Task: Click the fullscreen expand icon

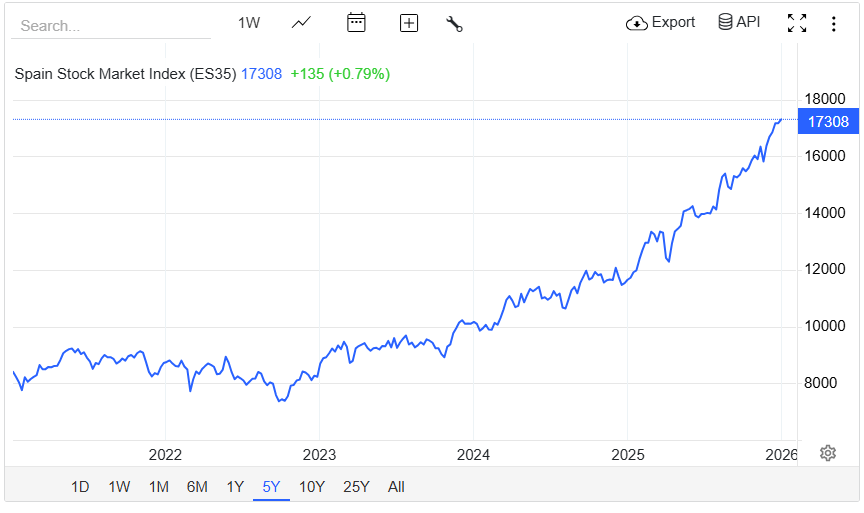Action: click(x=796, y=23)
